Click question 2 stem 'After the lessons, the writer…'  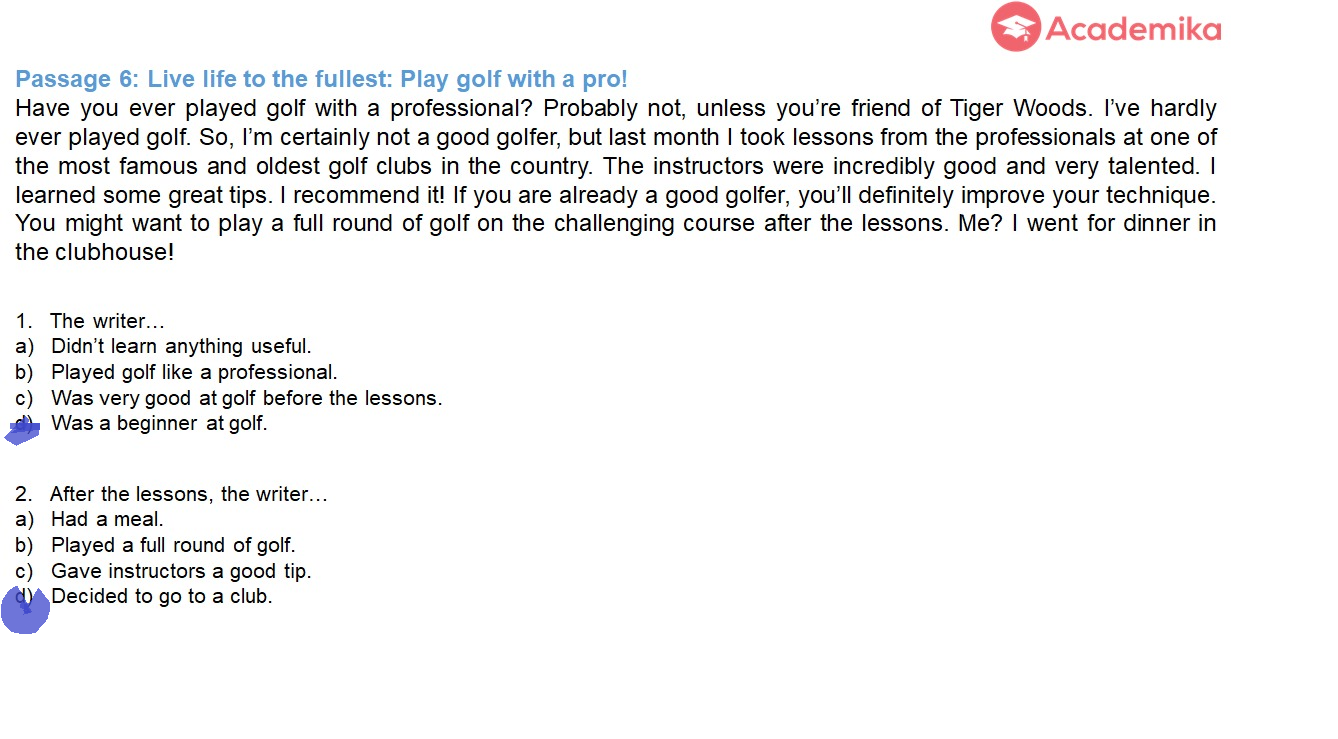coord(189,494)
